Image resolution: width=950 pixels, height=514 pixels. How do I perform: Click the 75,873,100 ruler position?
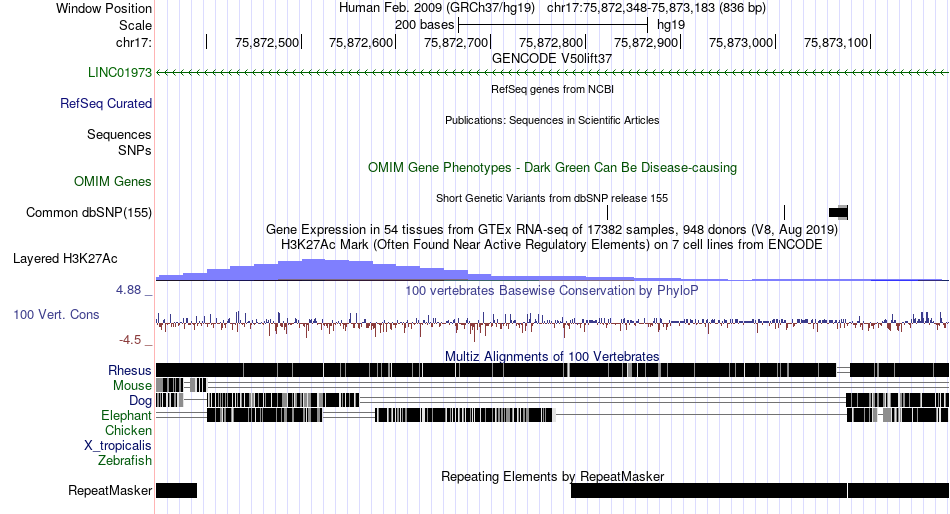point(837,42)
